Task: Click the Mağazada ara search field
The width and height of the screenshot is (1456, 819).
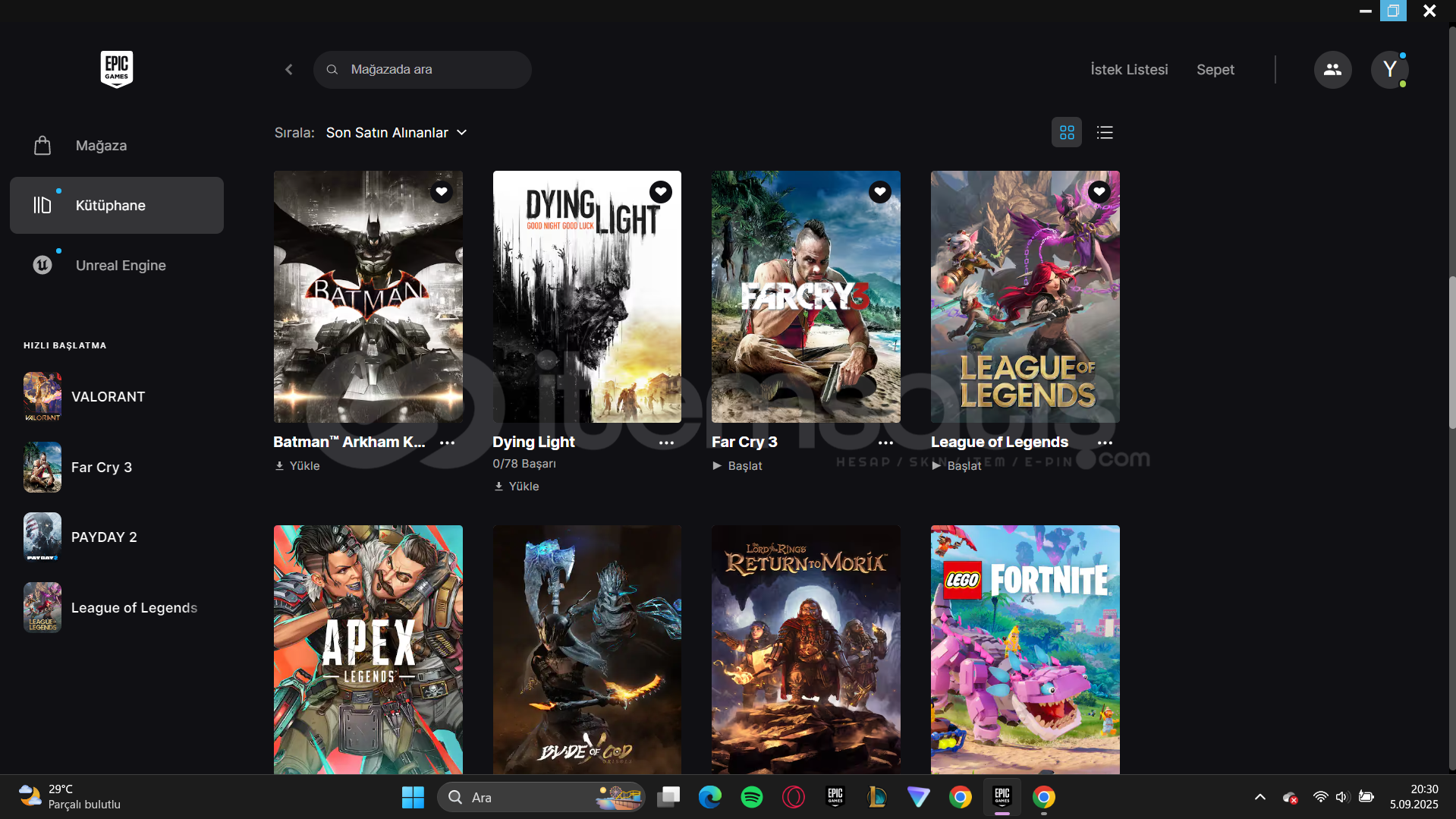Action: pos(423,70)
